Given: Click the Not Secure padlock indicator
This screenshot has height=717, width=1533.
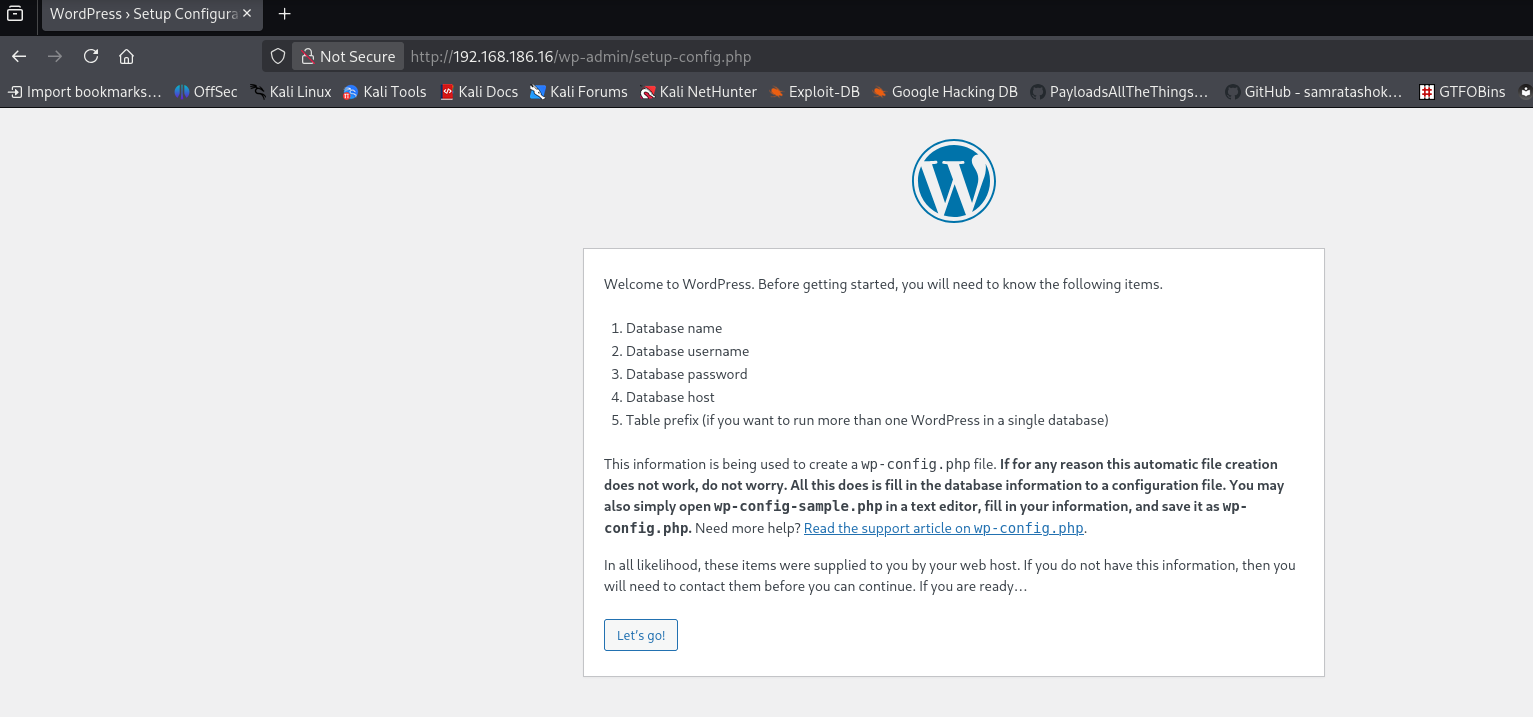Looking at the screenshot, I should point(347,55).
